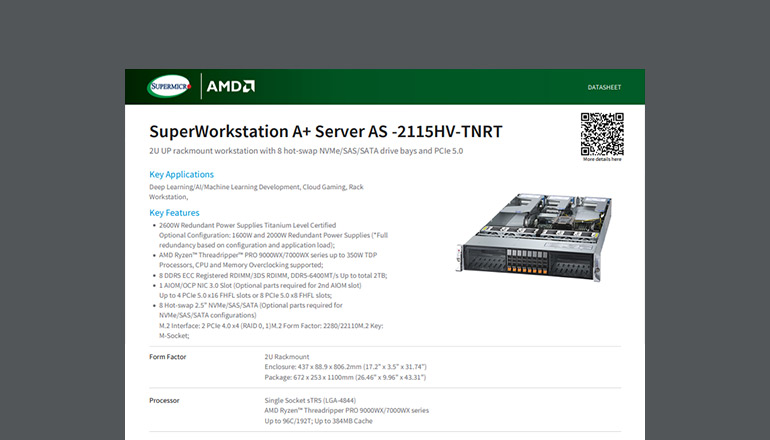Screen dimensions: 770x440
Task: Select the DATASHEET label in the header
Action: pyautogui.click(x=603, y=88)
